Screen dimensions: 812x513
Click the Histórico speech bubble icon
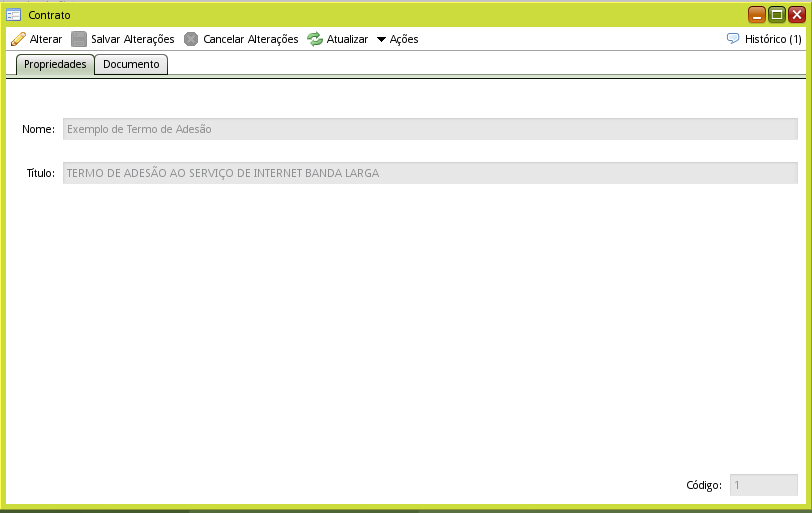click(733, 39)
